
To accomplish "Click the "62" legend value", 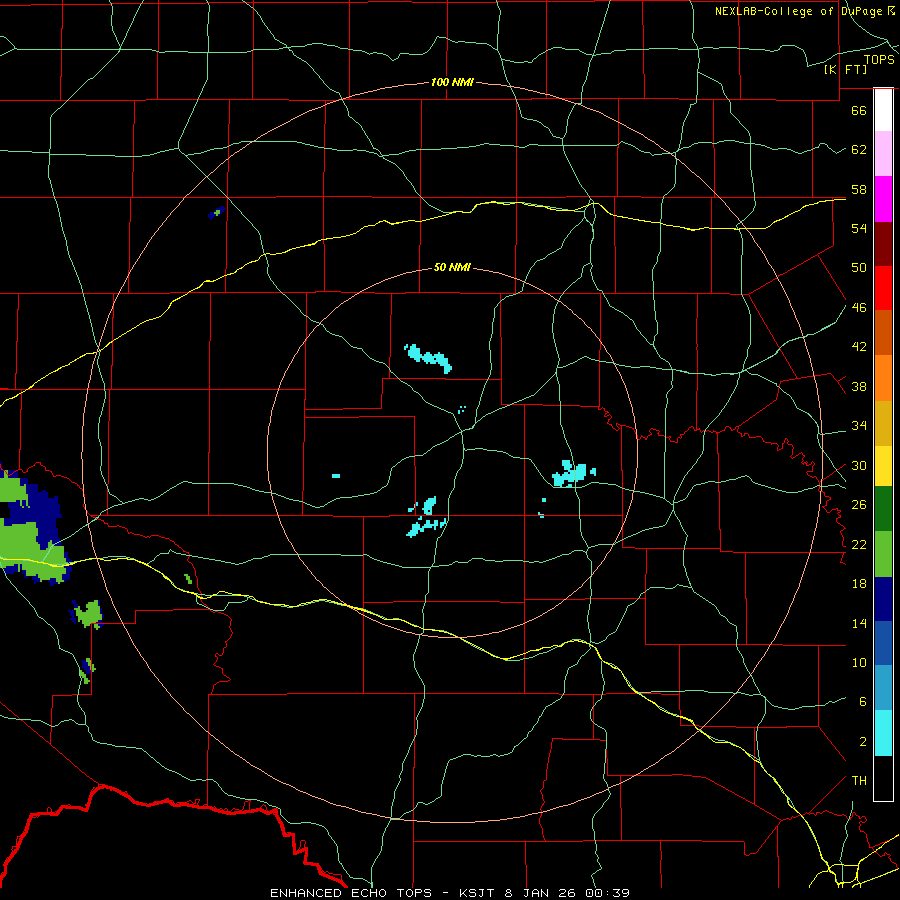I will [x=859, y=150].
